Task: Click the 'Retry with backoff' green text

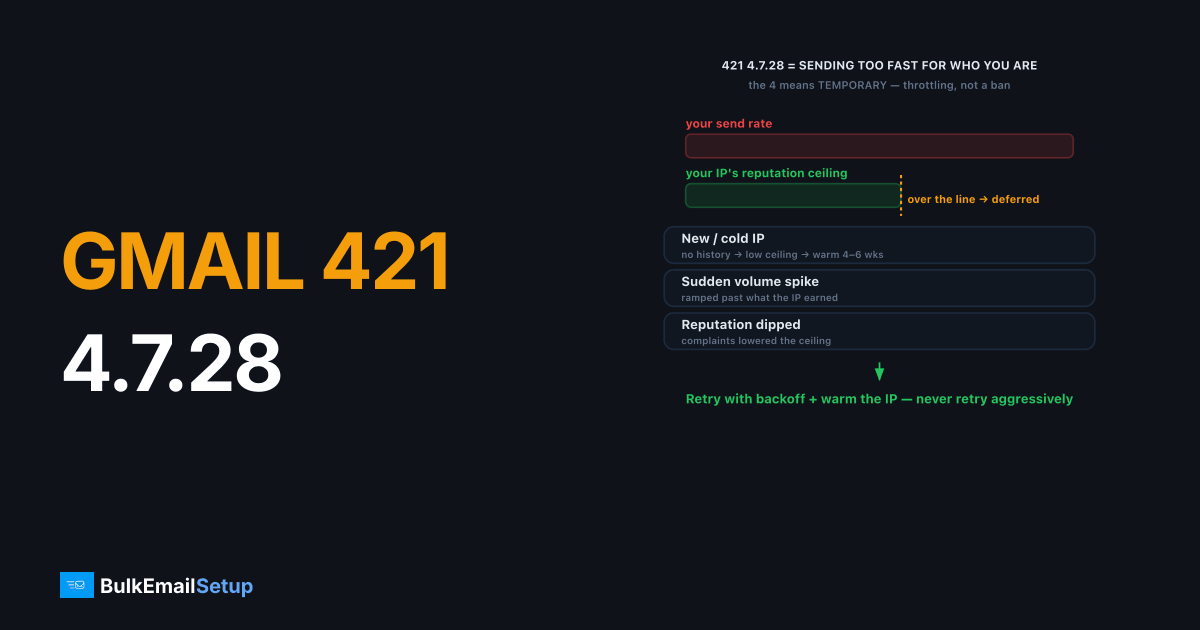Action: 879,399
